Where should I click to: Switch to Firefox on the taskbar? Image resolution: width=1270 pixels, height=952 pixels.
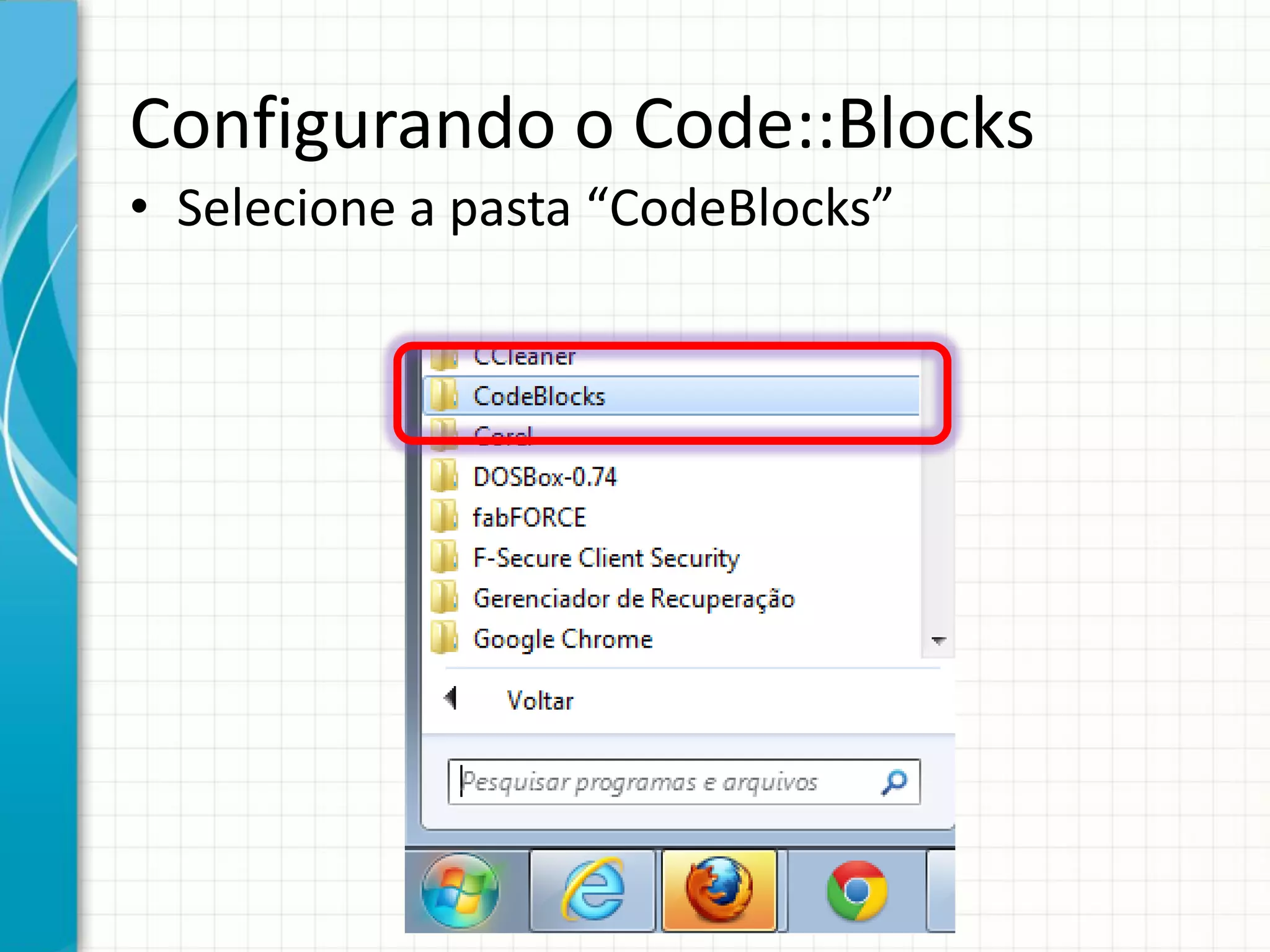coord(719,891)
